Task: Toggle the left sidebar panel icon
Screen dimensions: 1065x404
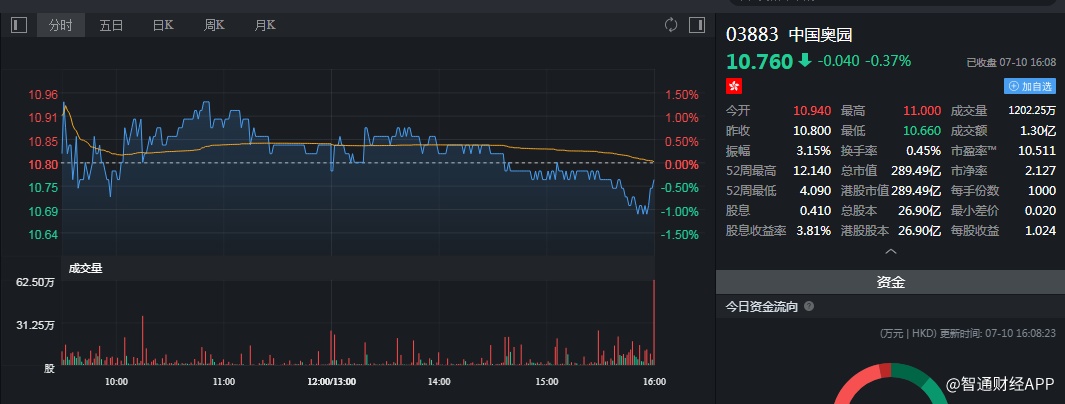Action: [x=18, y=25]
